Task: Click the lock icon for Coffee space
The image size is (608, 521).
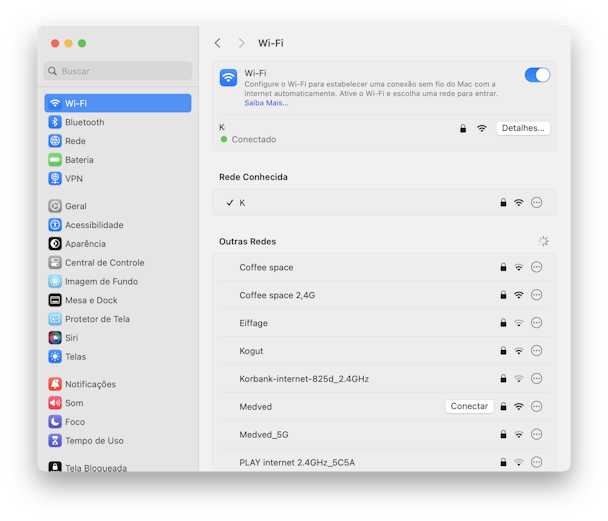Action: pyautogui.click(x=503, y=267)
